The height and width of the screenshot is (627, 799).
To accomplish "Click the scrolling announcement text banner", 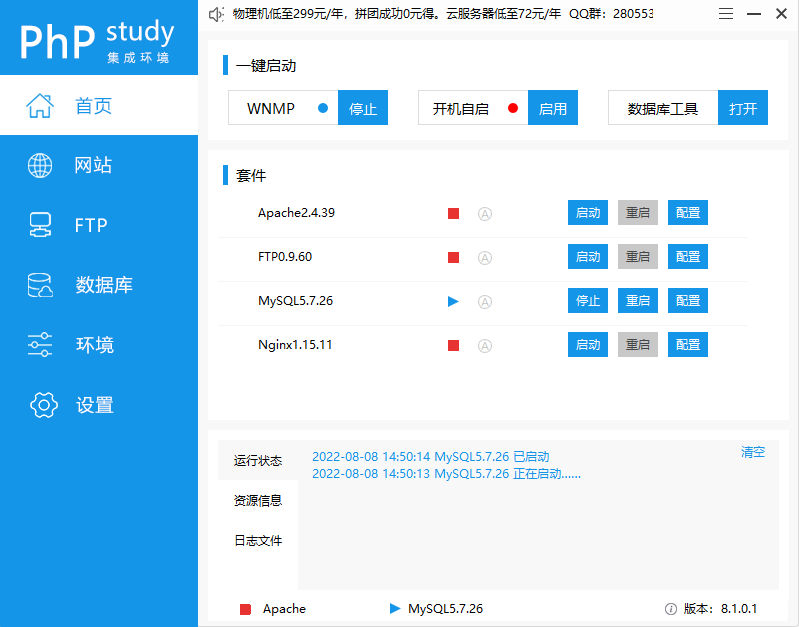I will (x=443, y=14).
